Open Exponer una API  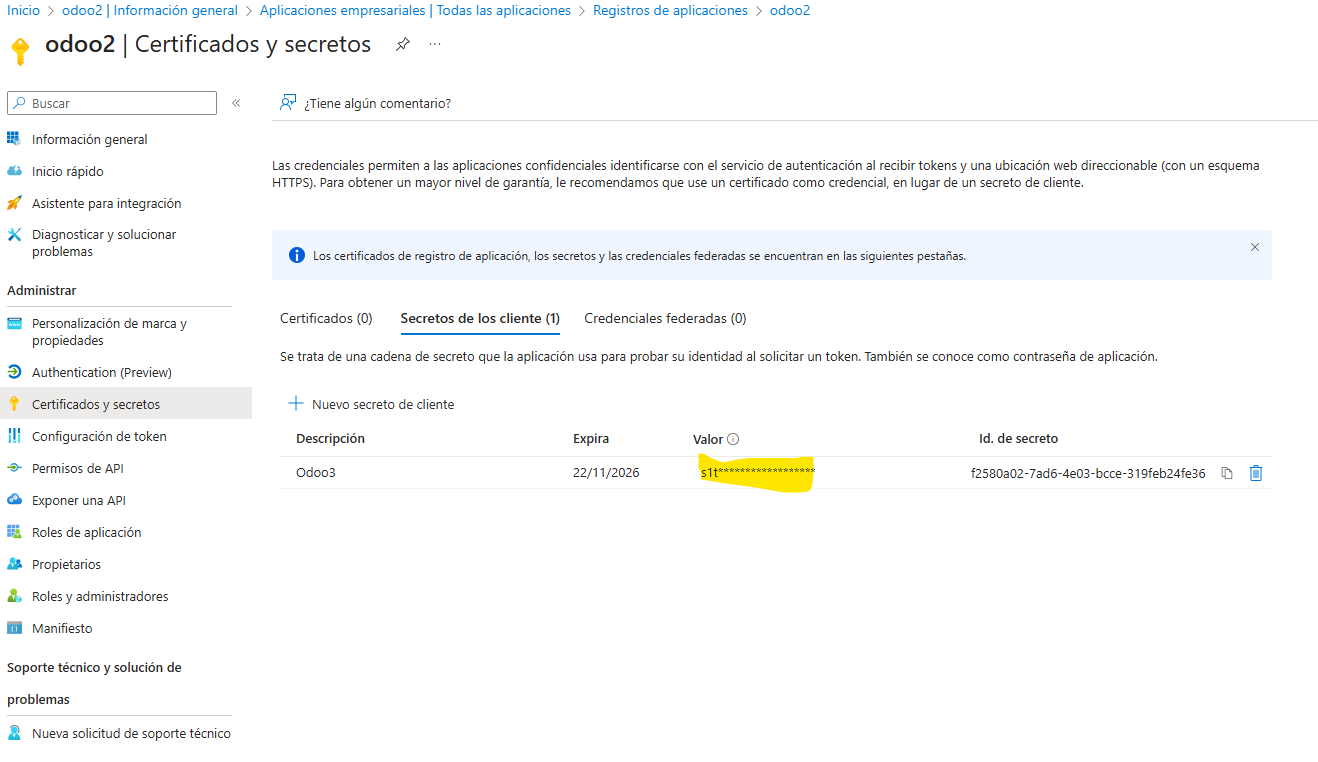pos(79,500)
